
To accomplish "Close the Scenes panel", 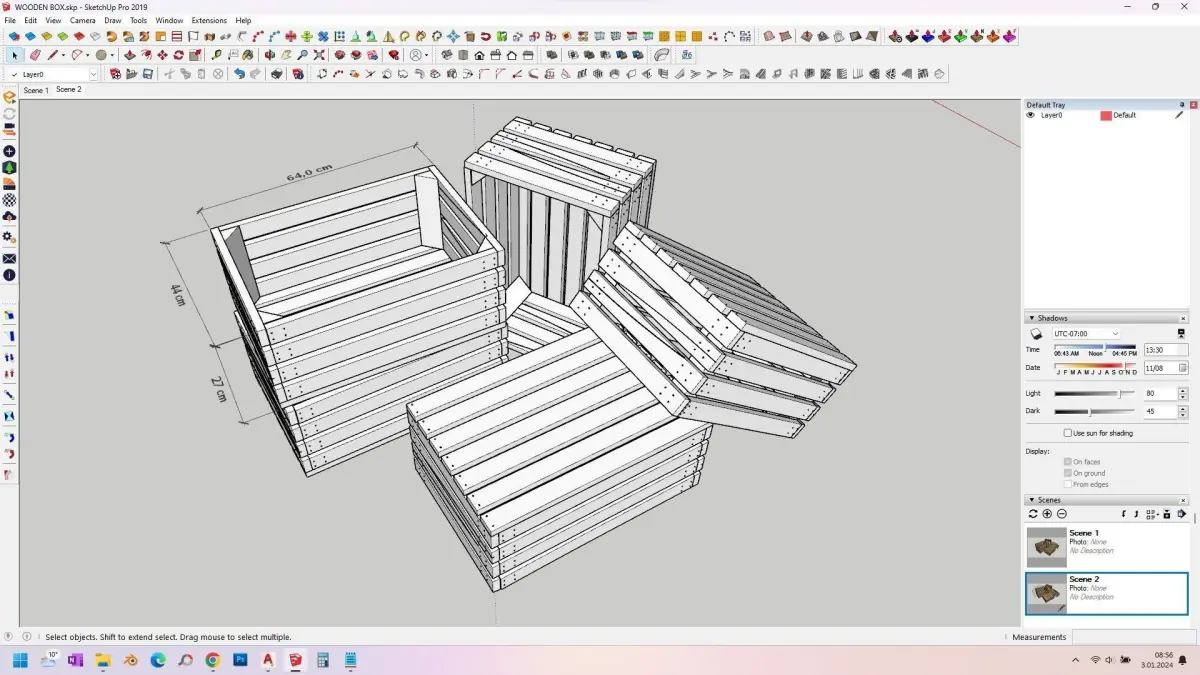I will point(1183,500).
